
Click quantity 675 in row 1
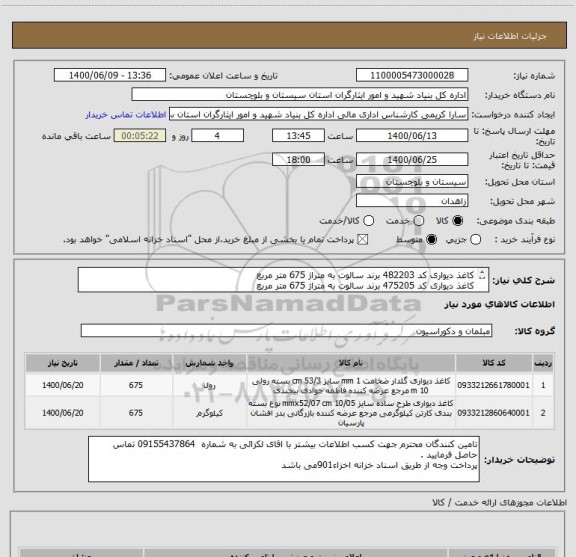click(x=136, y=385)
